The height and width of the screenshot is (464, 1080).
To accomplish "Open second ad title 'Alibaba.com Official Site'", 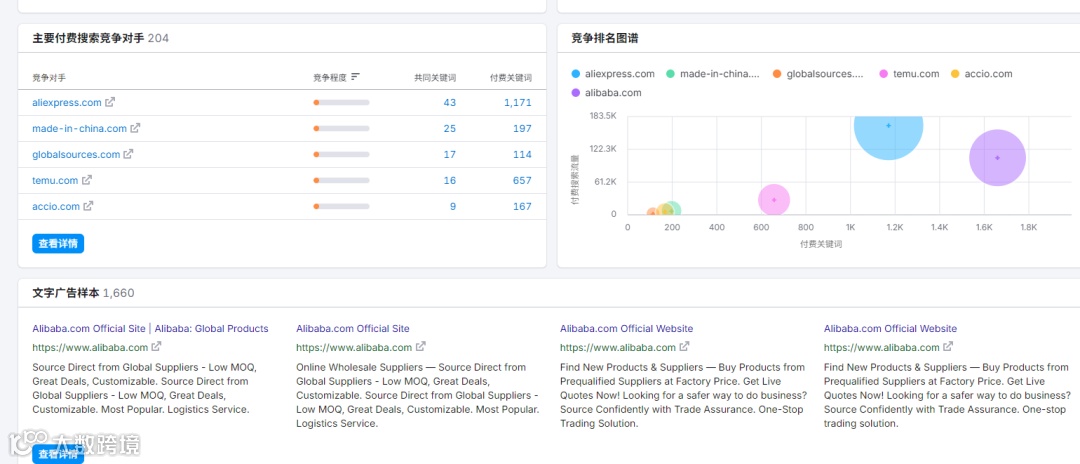I will click(353, 328).
